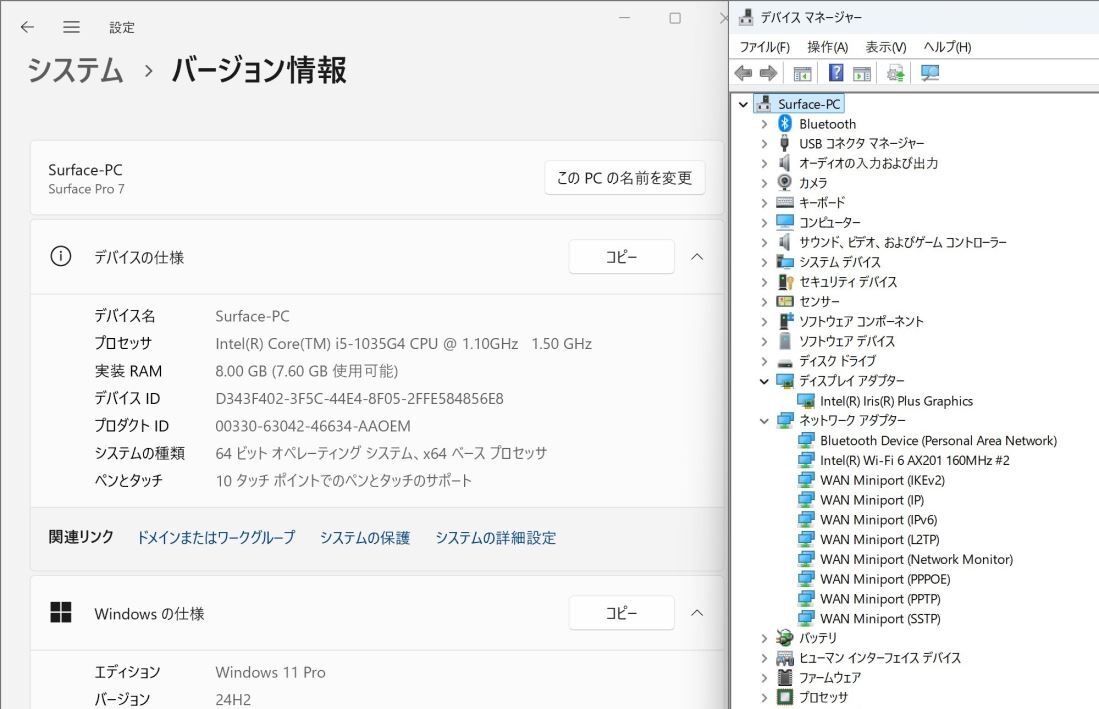The height and width of the screenshot is (709, 1099).
Task: Open the 操作 menu
Action: coord(828,46)
